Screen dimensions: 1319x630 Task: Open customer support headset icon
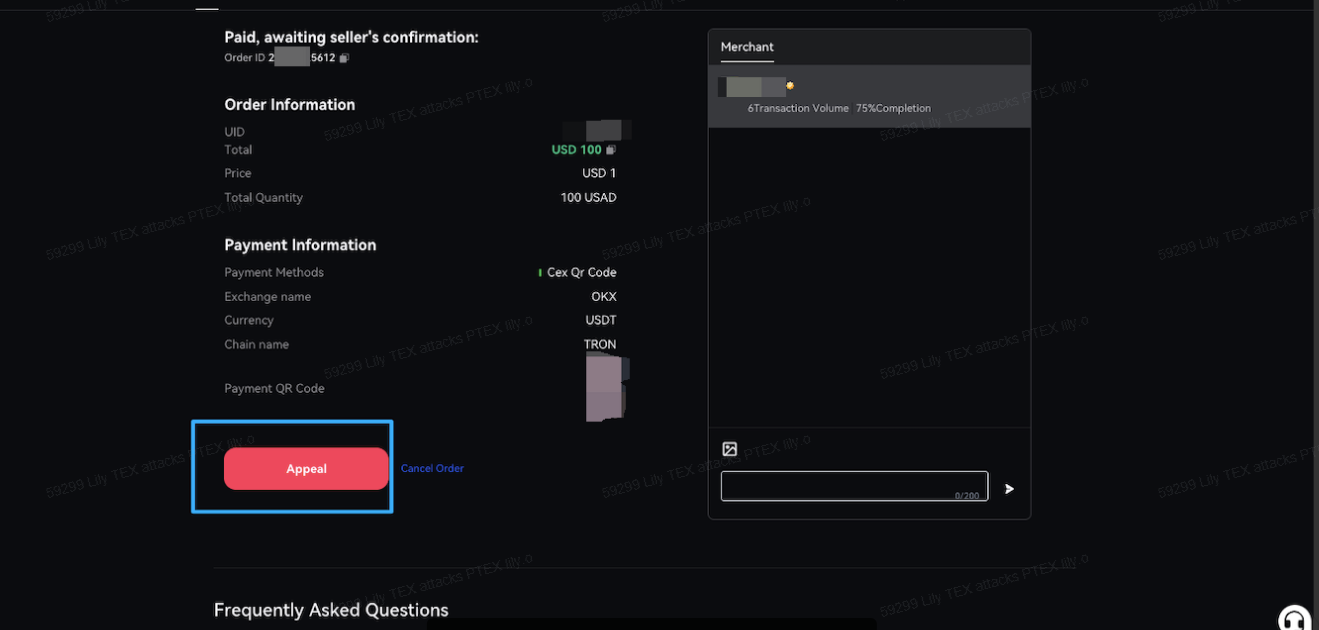pos(1295,619)
